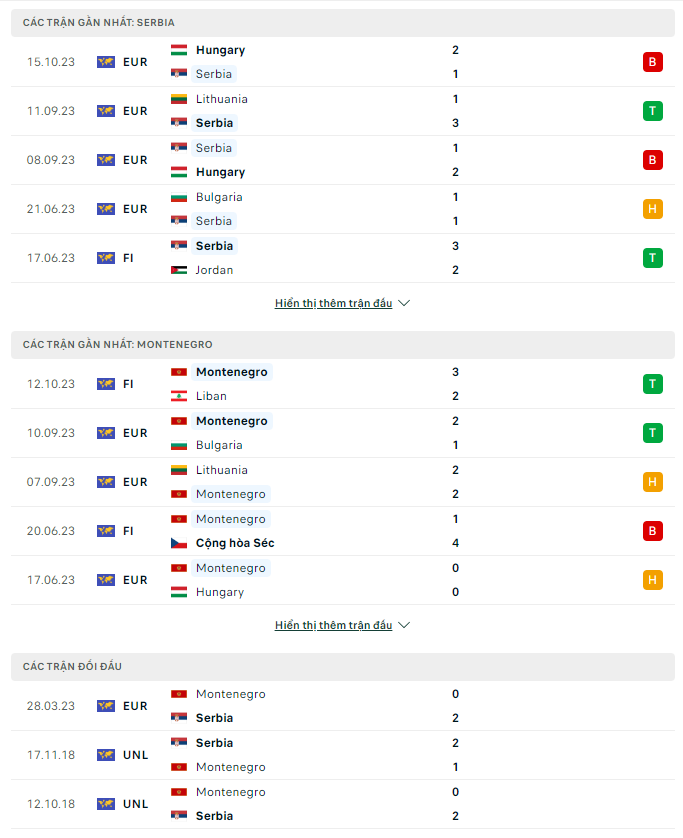Click the UNL competition icon for 17.11.18
The image size is (683, 838).
click(x=106, y=755)
